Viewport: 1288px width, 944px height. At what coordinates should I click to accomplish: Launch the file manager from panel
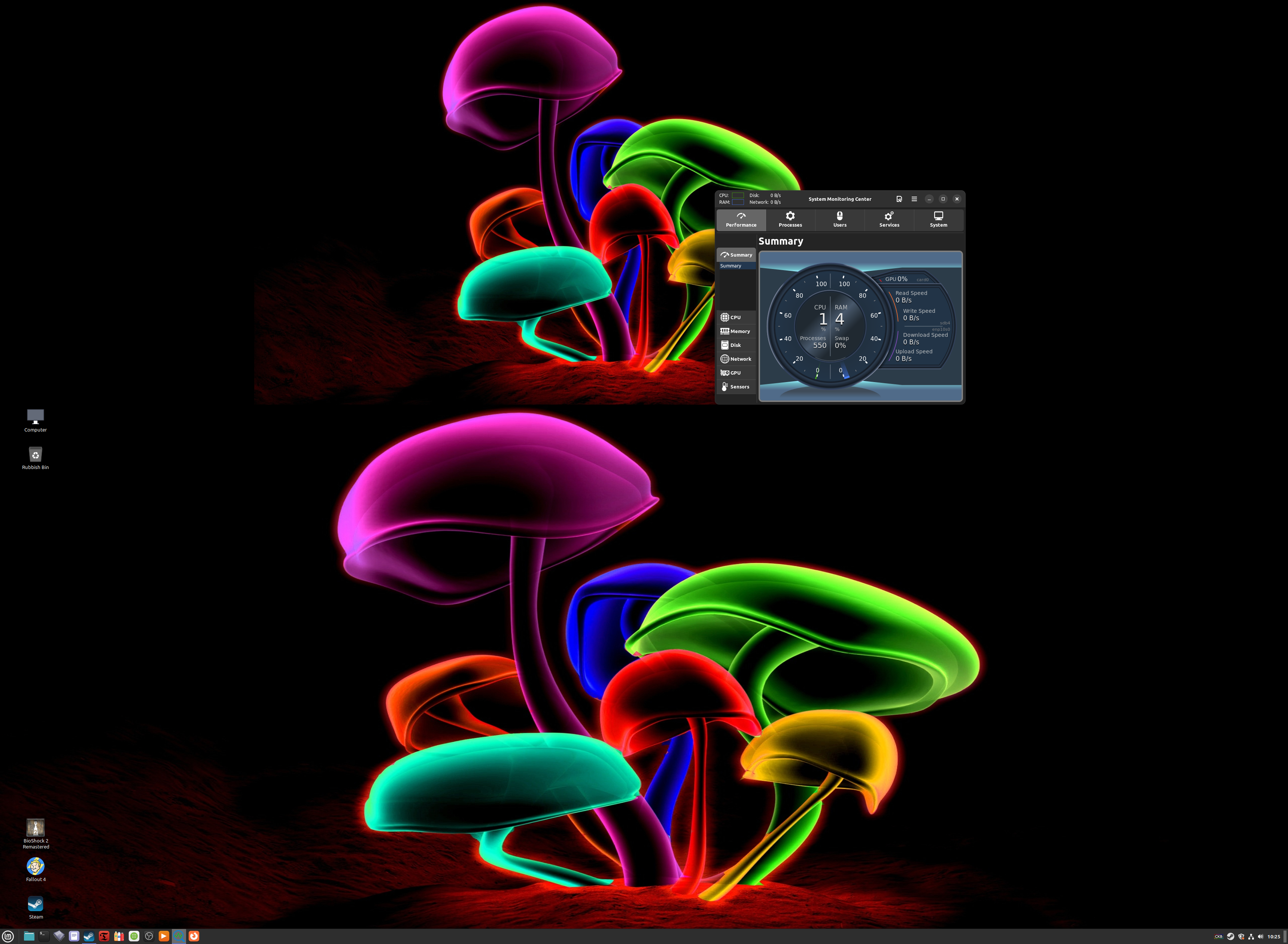point(28,936)
